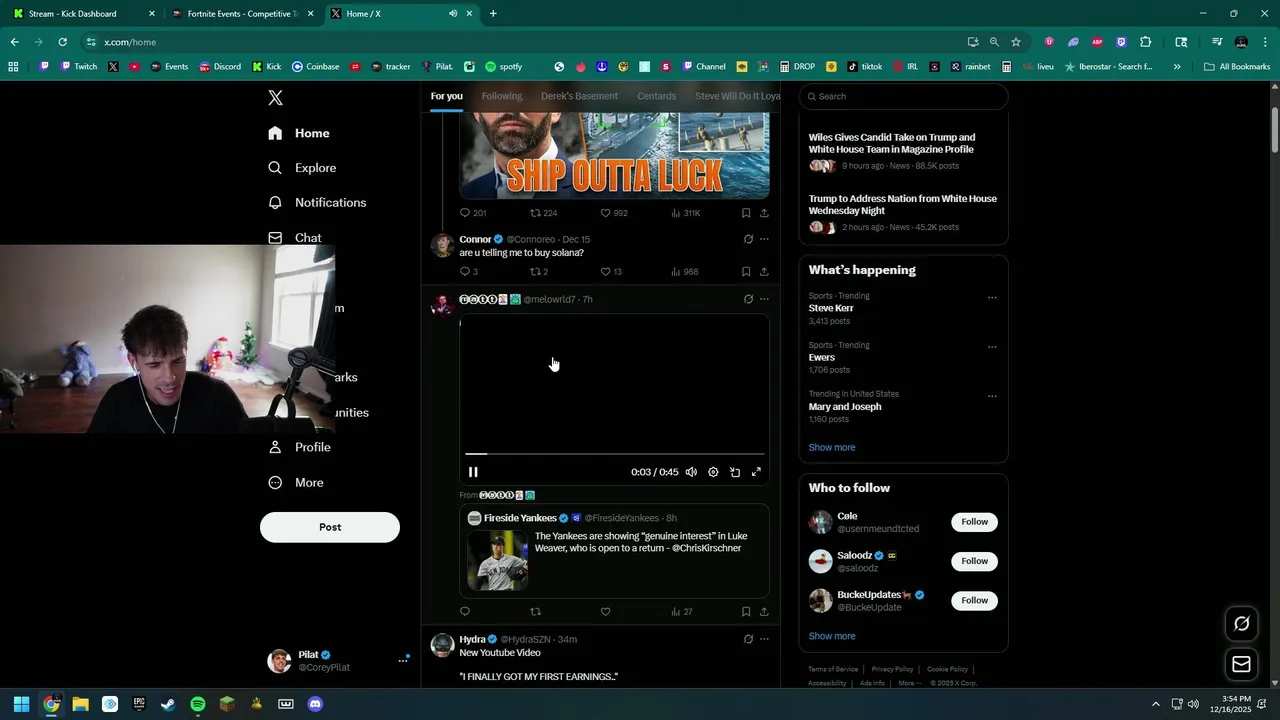The image size is (1280, 720).
Task: Open Mary and Joseph trend options
Action: coord(992,396)
